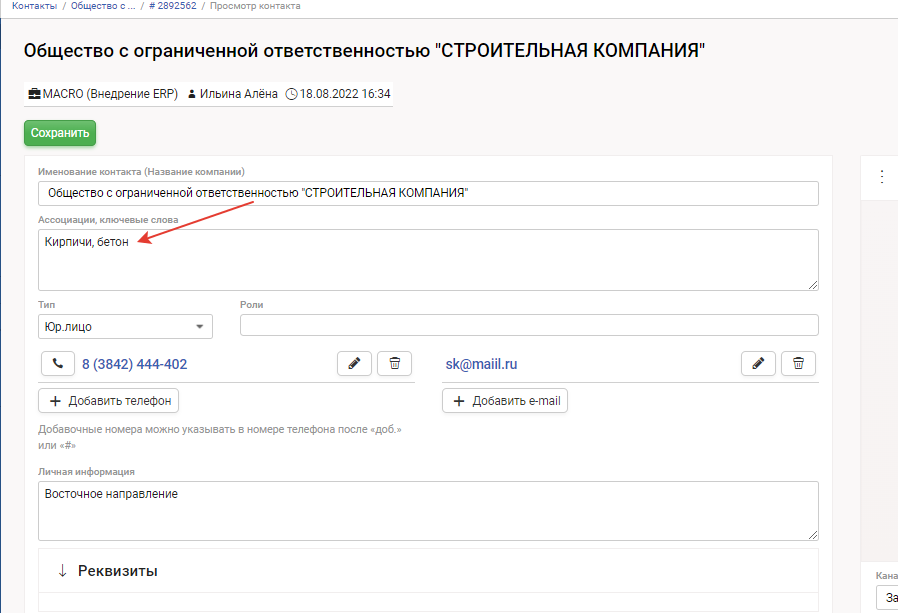Open breadcrumb link # 2892562

[172, 6]
